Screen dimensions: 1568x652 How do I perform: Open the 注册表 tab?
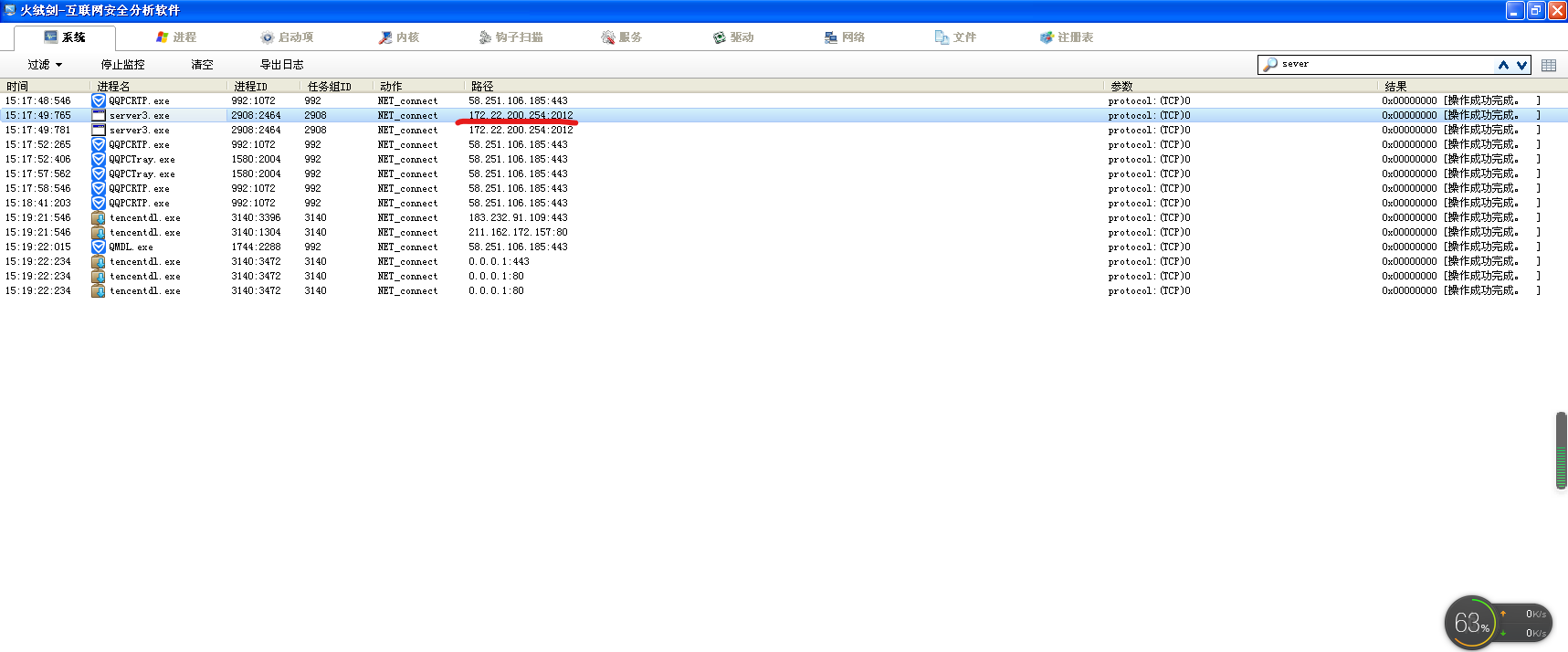click(1067, 37)
